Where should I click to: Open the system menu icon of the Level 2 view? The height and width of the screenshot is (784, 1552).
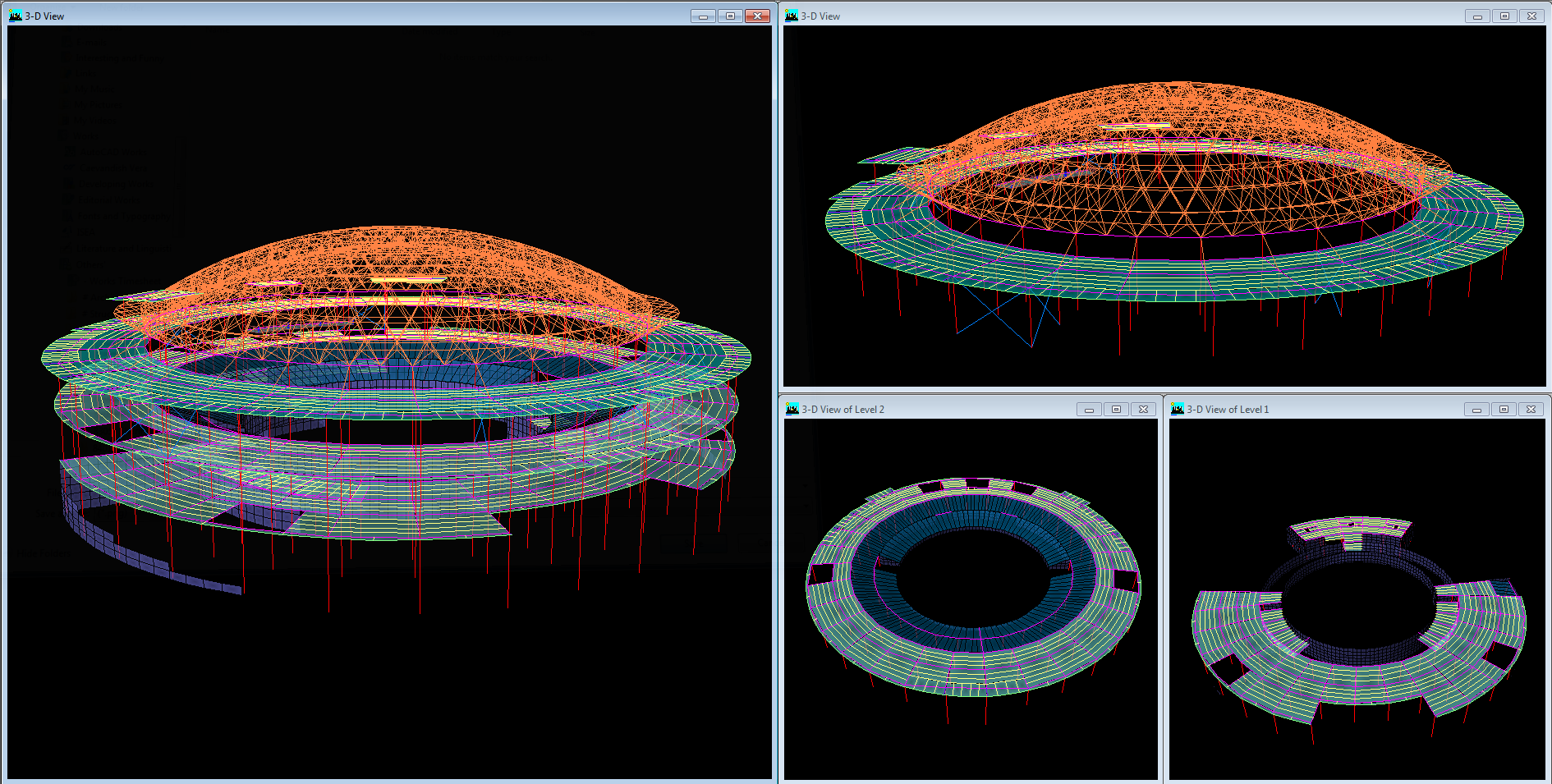click(x=792, y=409)
